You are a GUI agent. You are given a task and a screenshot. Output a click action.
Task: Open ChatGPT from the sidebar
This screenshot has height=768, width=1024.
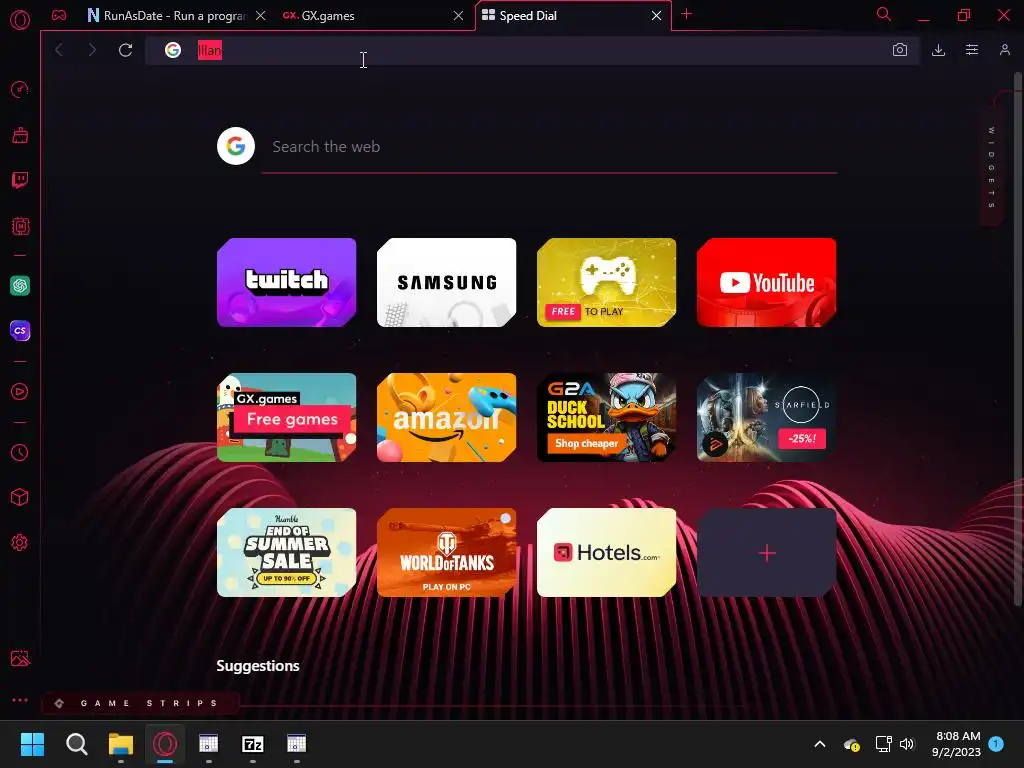click(20, 285)
